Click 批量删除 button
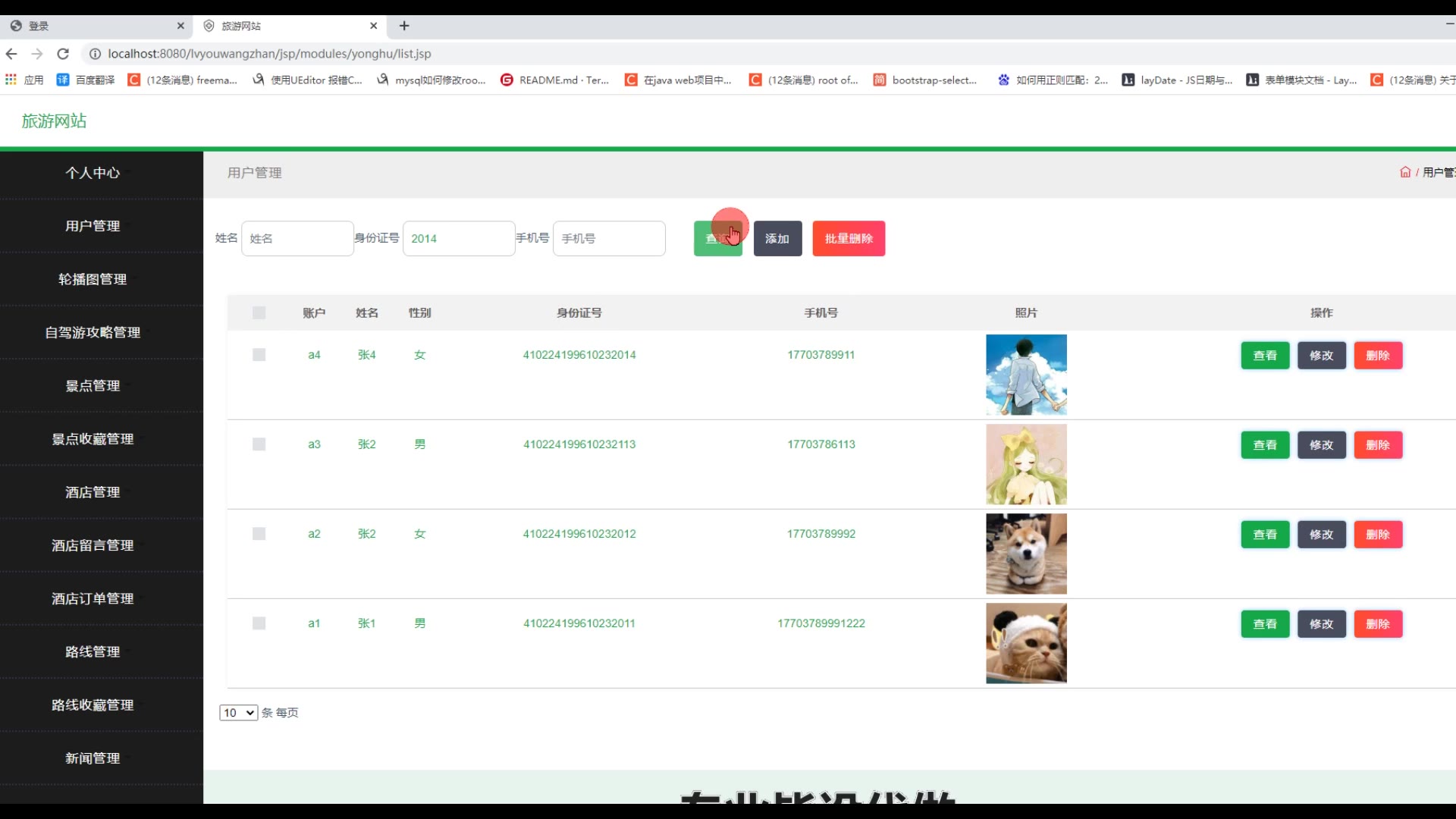The image size is (1456, 819). pos(849,239)
